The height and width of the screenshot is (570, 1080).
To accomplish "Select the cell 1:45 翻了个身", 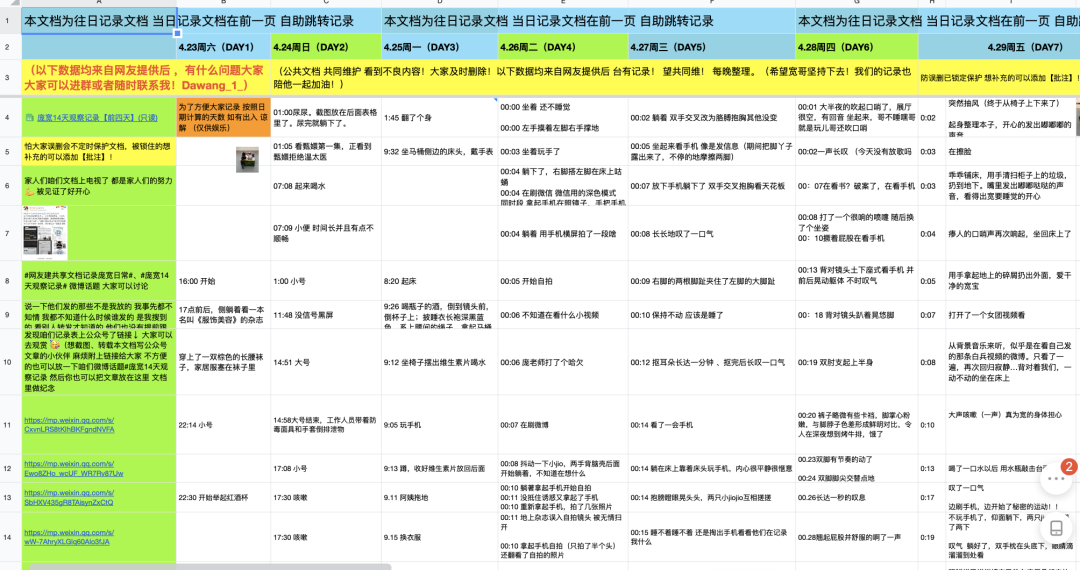I will click(x=439, y=118).
